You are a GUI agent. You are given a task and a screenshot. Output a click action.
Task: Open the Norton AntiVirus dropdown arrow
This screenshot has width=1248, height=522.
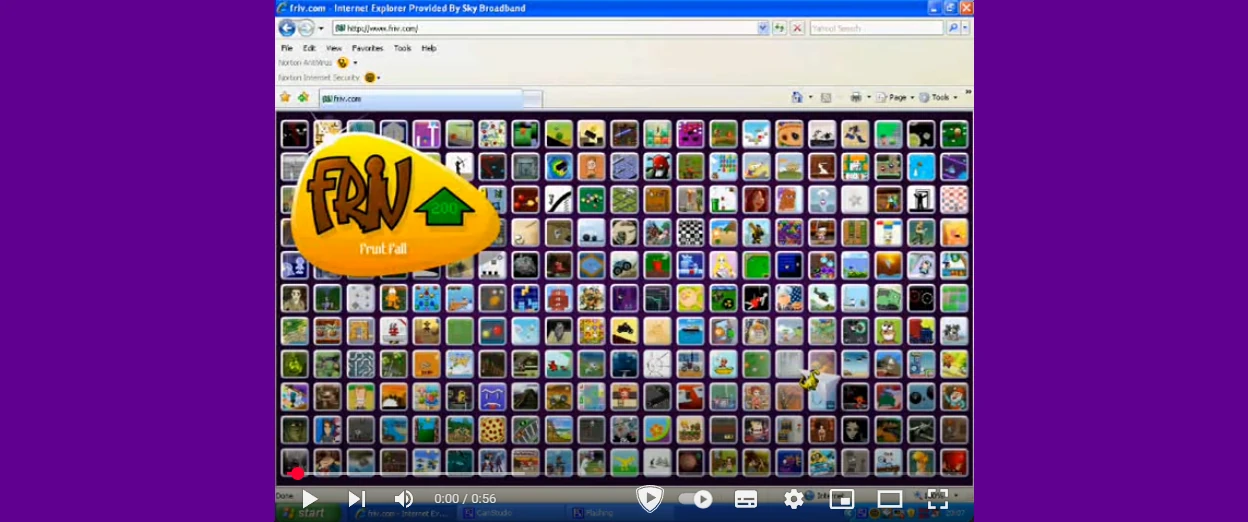coord(355,63)
